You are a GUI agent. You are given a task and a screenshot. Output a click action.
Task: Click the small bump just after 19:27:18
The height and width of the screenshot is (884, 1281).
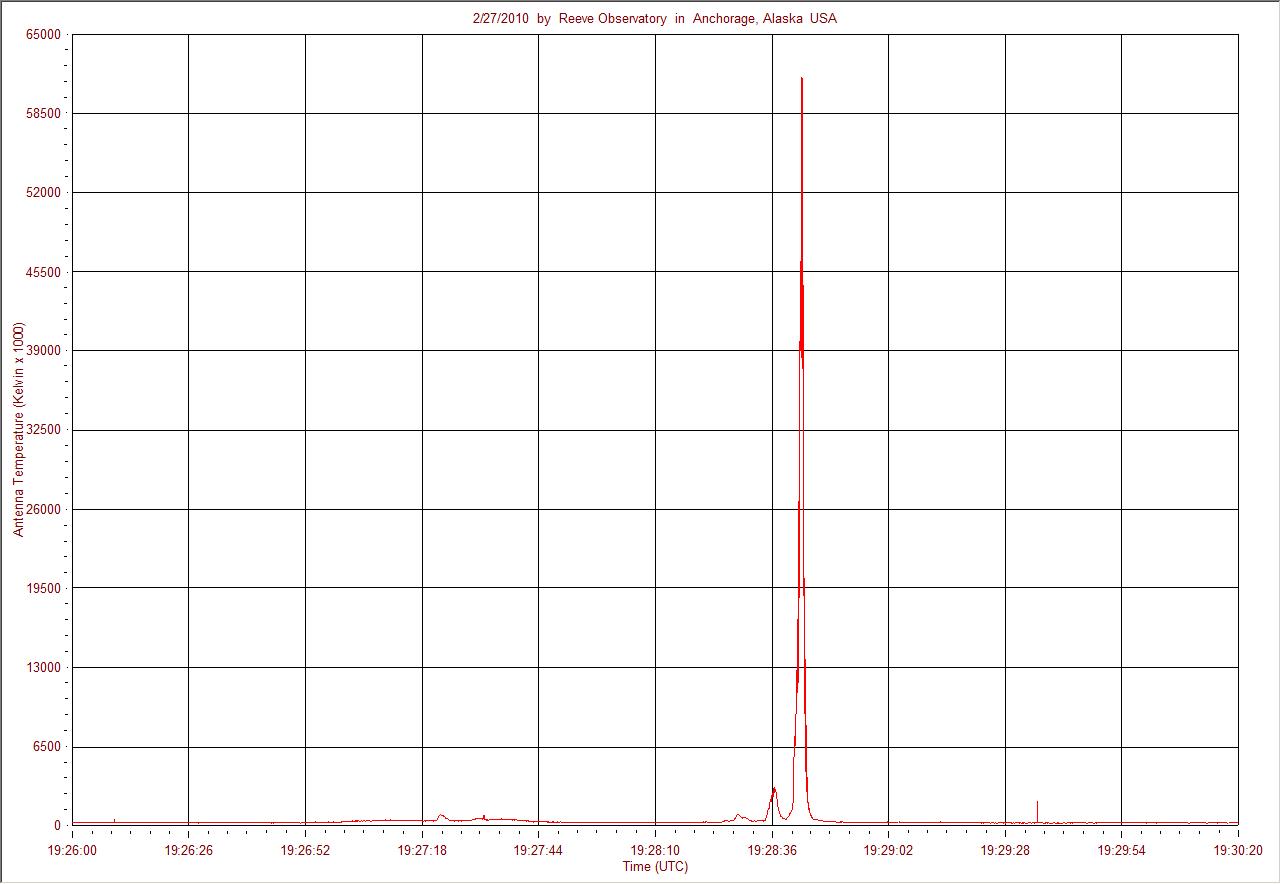coord(441,815)
